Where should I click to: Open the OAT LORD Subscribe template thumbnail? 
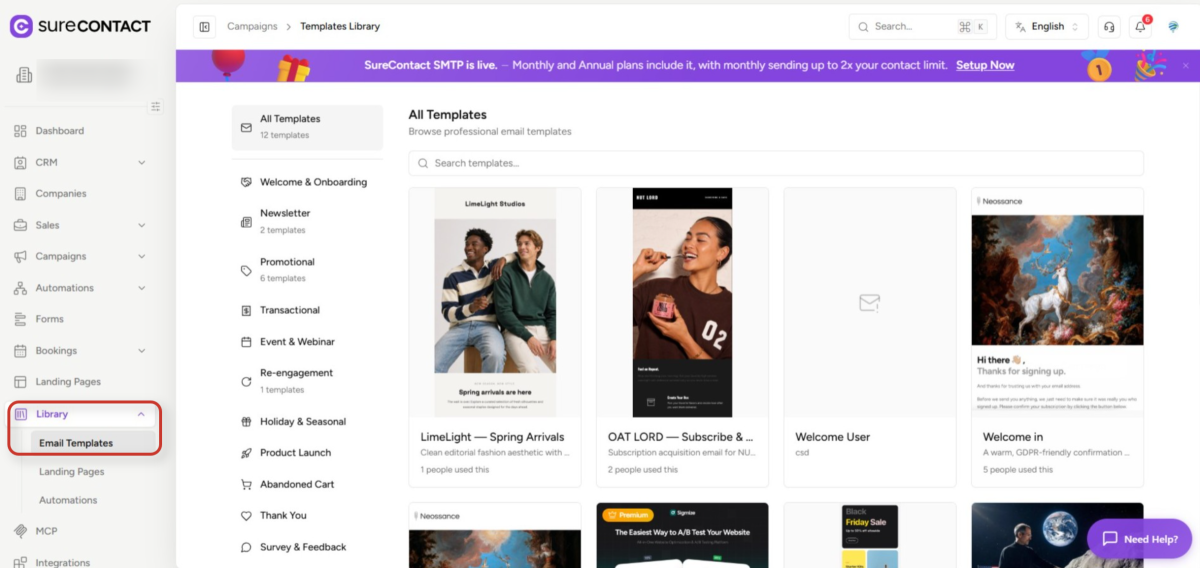coord(682,302)
